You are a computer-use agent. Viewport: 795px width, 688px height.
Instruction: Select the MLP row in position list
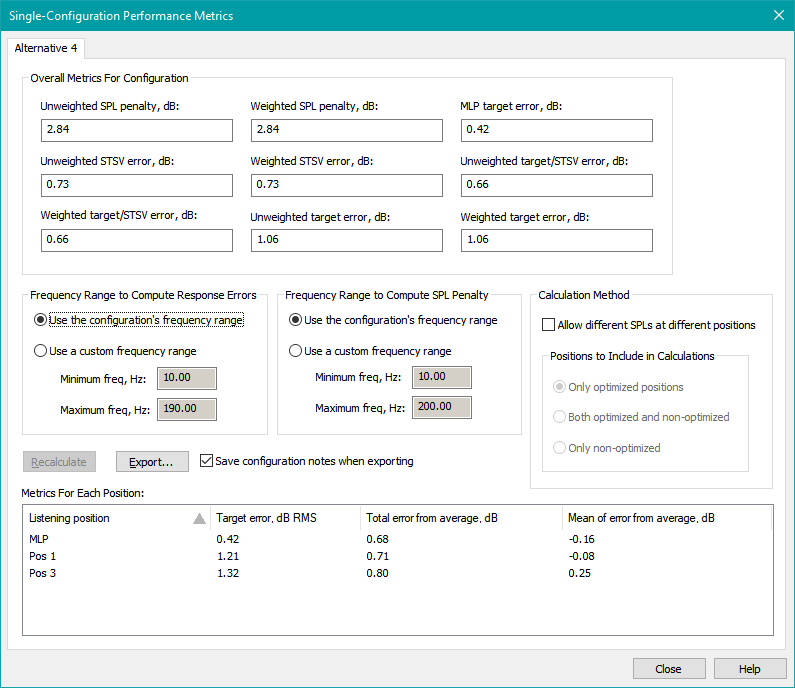398,539
